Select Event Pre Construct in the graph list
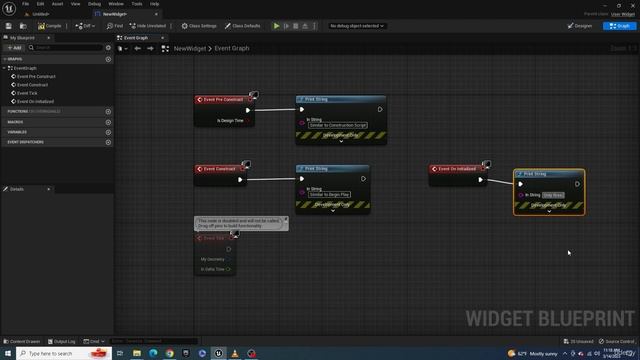Screen dimensions: 640x360 tap(36, 76)
